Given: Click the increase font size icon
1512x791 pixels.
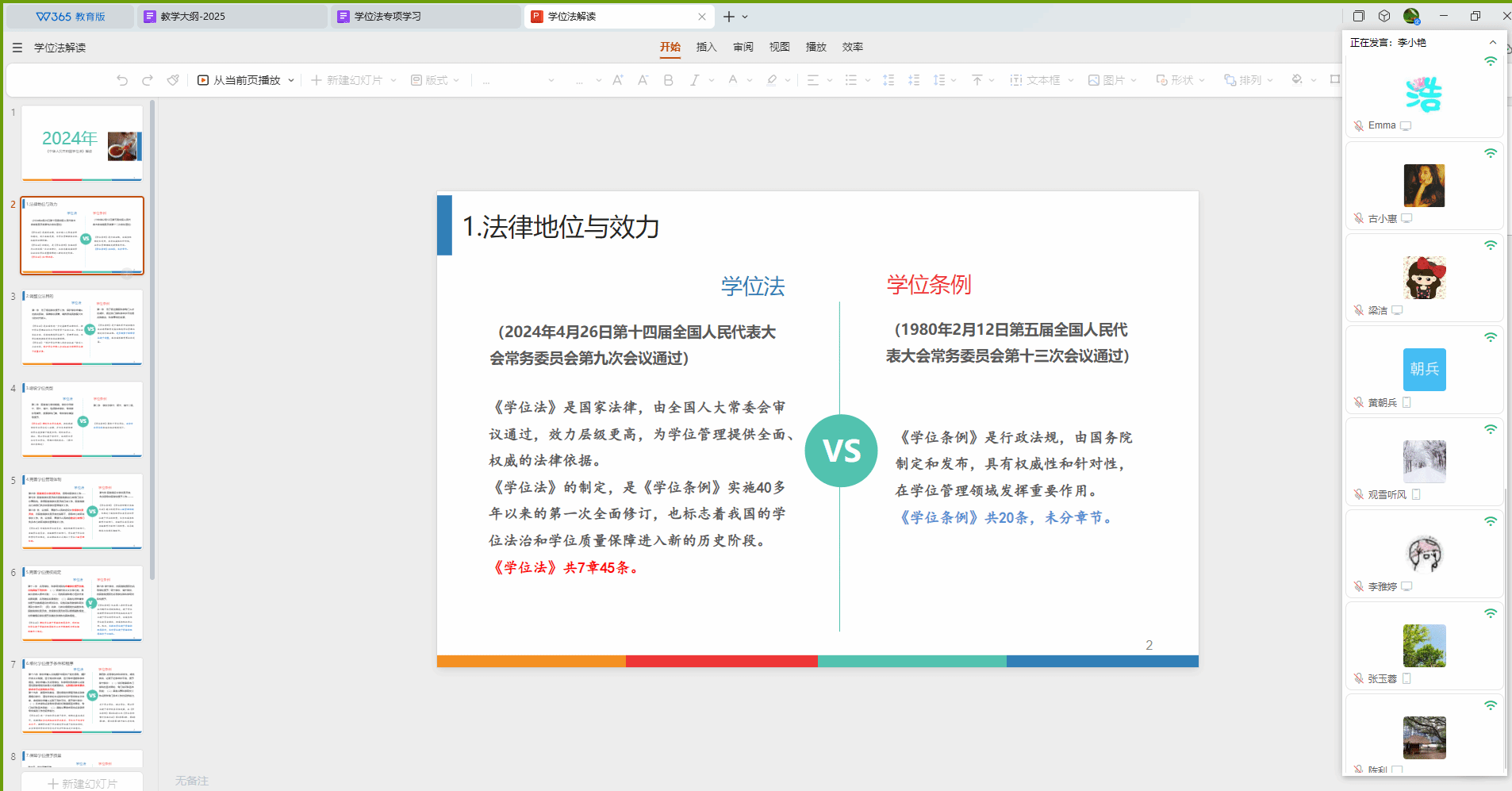Looking at the screenshot, I should tap(617, 80).
